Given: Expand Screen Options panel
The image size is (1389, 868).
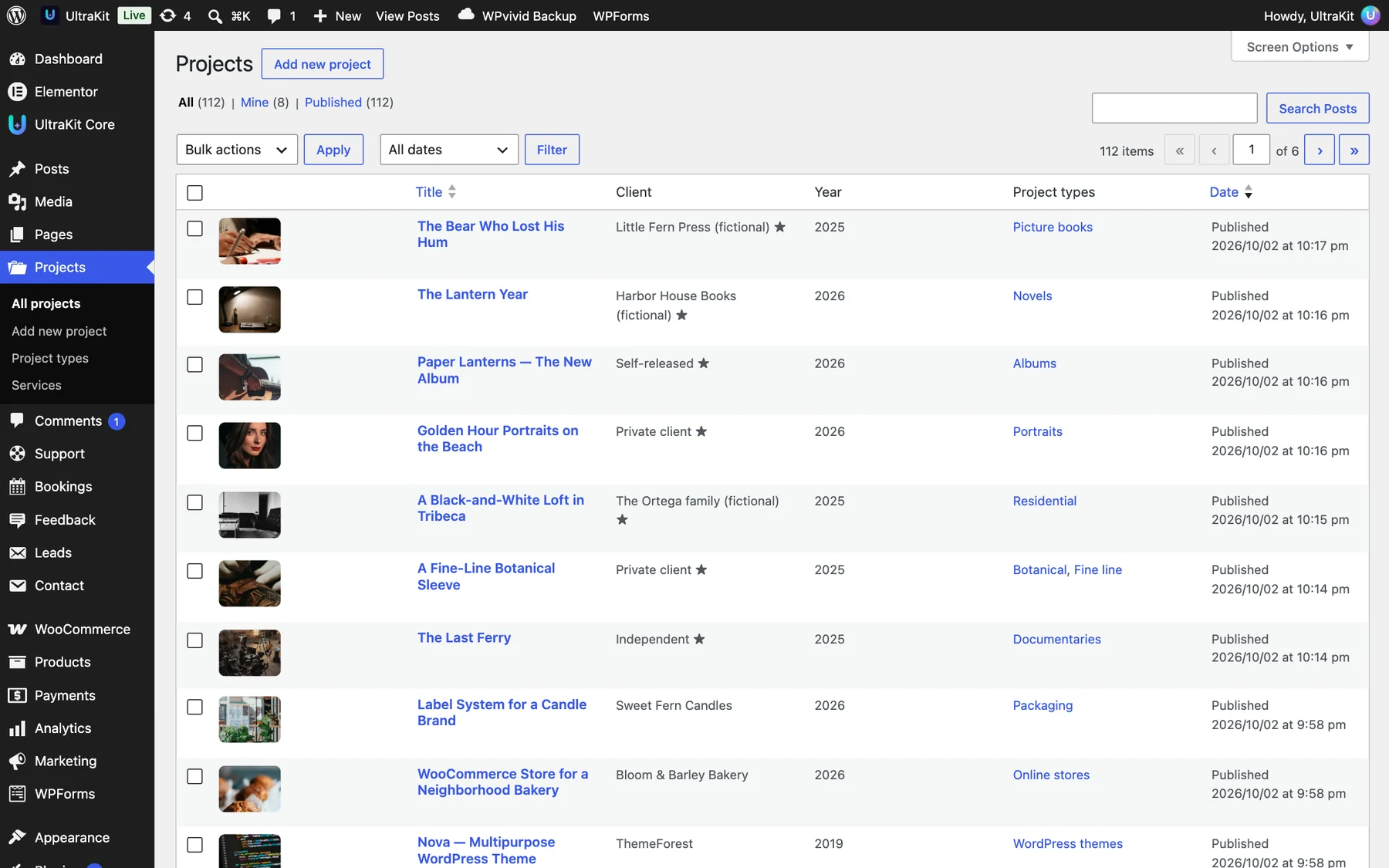Looking at the screenshot, I should point(1300,47).
